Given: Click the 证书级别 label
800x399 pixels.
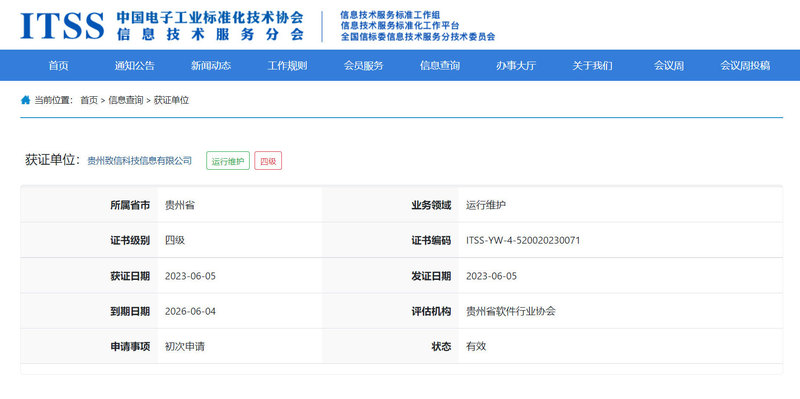Looking at the screenshot, I should [130, 240].
